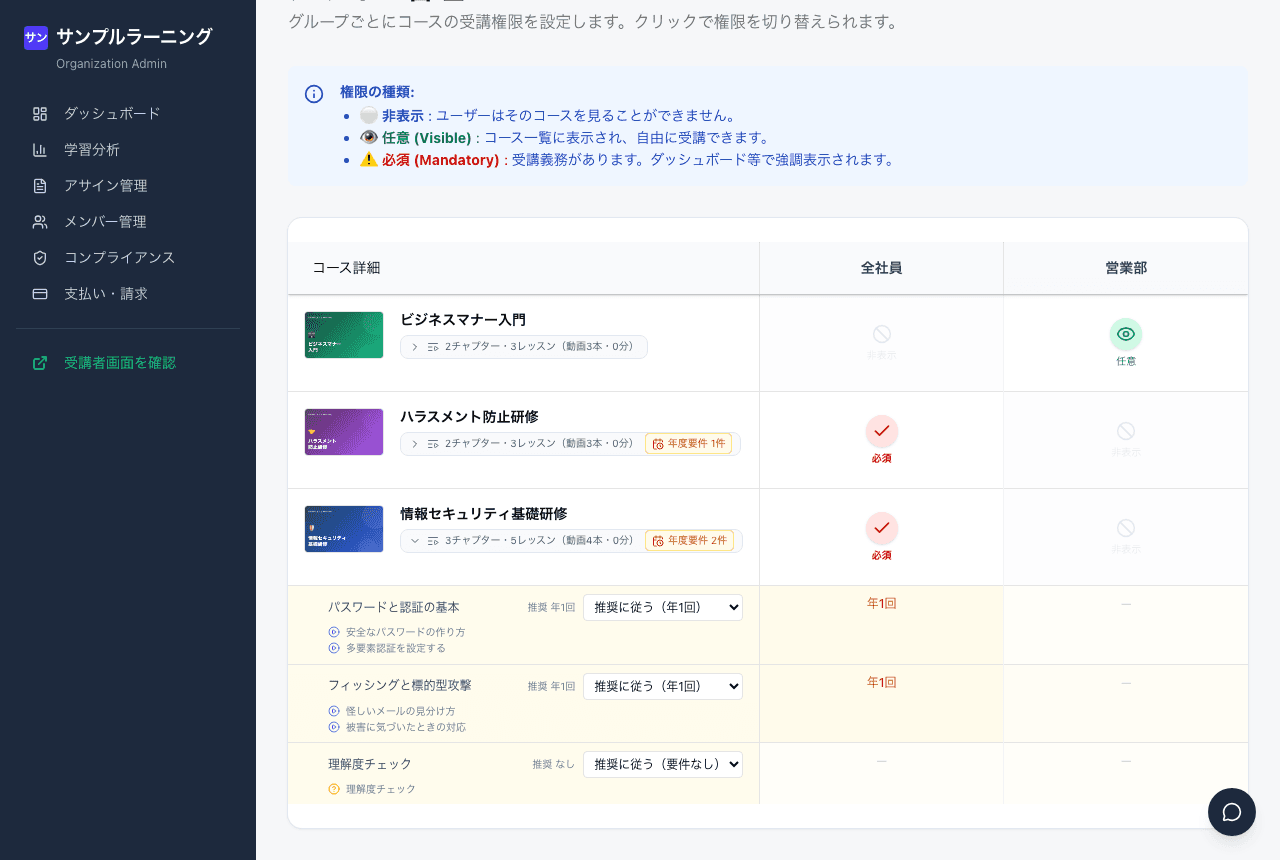Click ハラスメント防止研修 course title
This screenshot has height=860, width=1280.
click(469, 417)
